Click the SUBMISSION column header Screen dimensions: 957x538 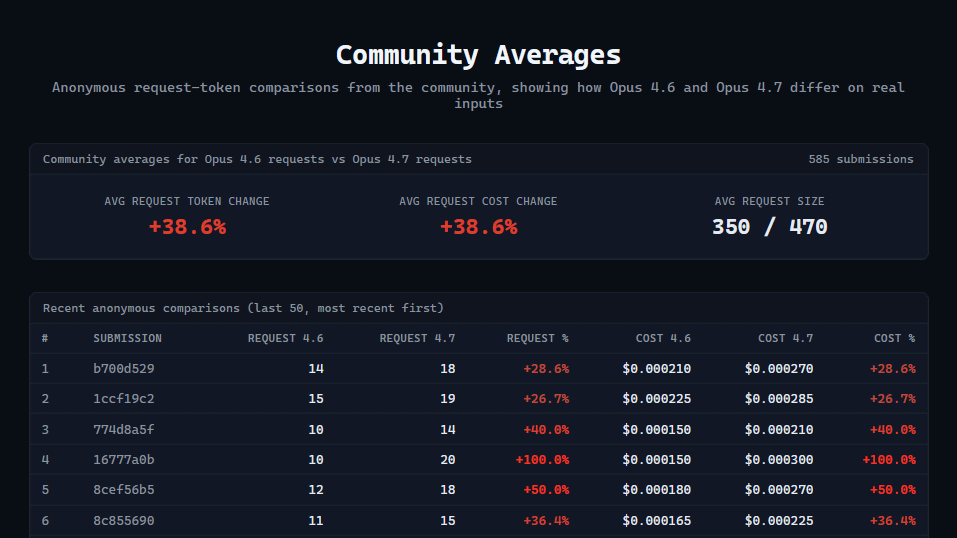(127, 338)
